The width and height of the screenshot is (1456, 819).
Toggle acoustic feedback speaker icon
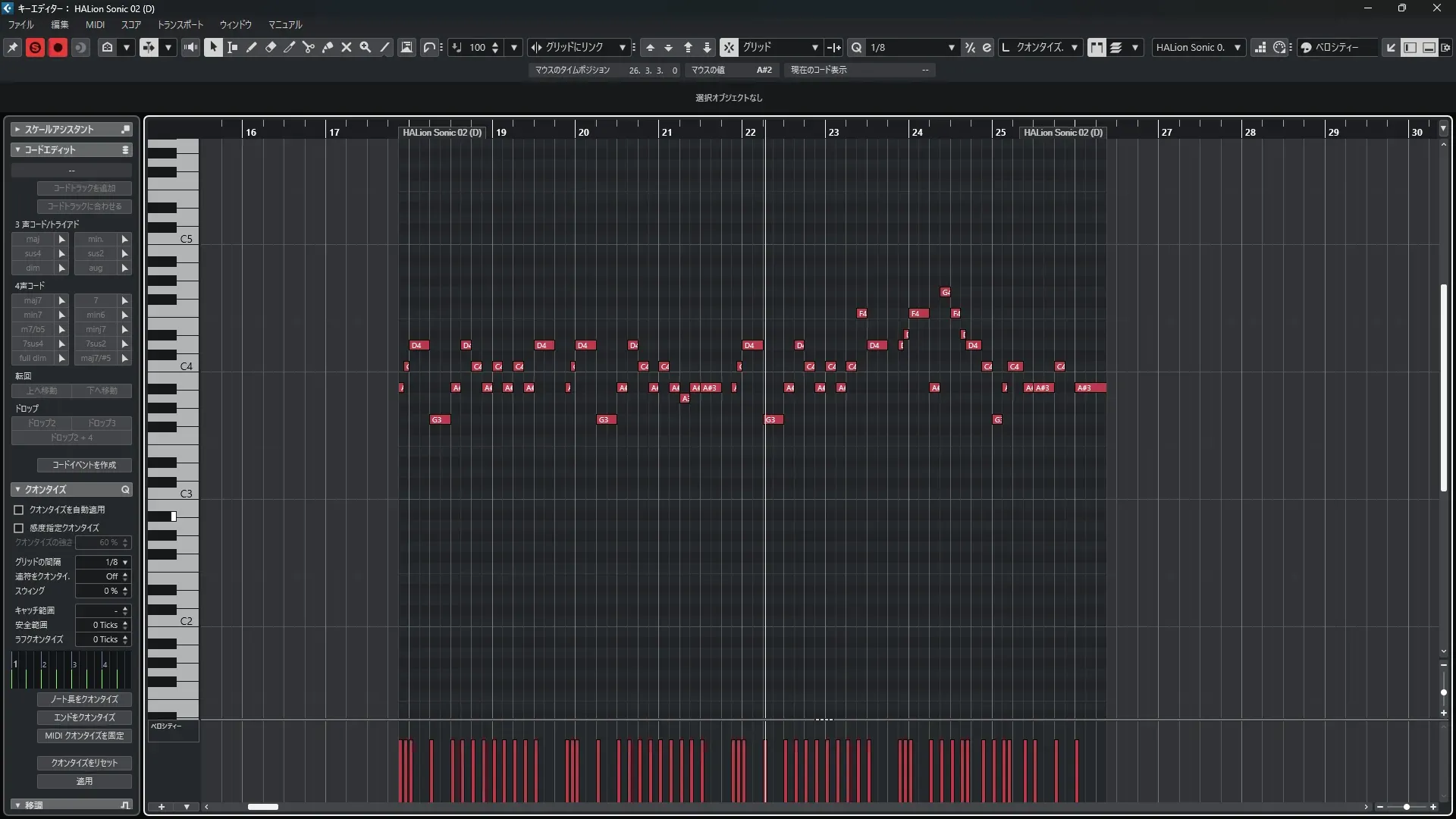pyautogui.click(x=191, y=47)
